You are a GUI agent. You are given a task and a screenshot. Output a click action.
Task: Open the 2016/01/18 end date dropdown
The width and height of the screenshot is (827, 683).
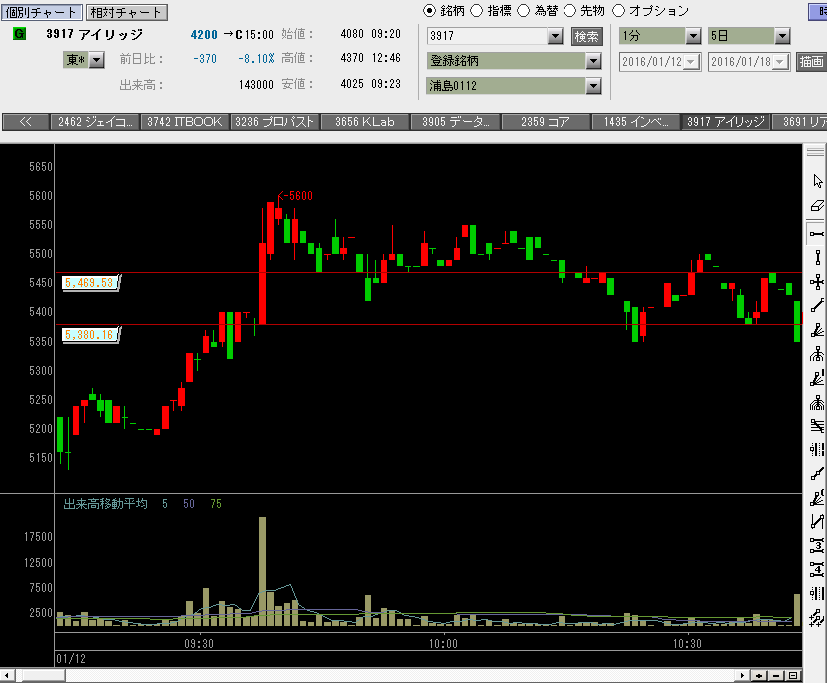pos(781,62)
